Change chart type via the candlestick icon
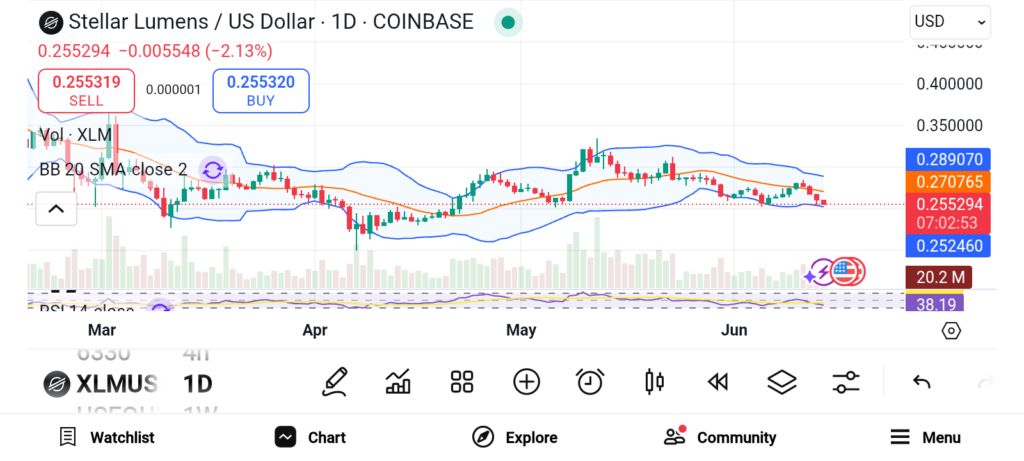This screenshot has width=1024, height=461. point(655,381)
